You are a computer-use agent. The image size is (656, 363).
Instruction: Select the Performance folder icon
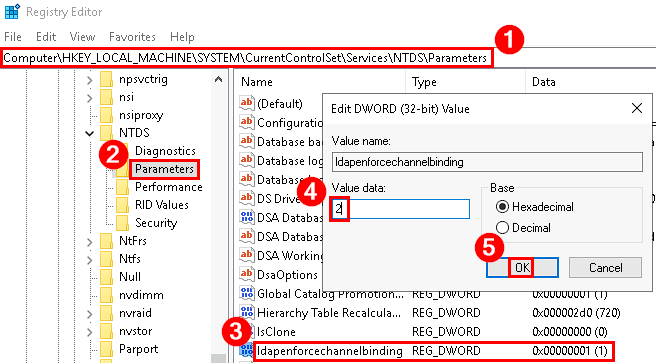(123, 187)
